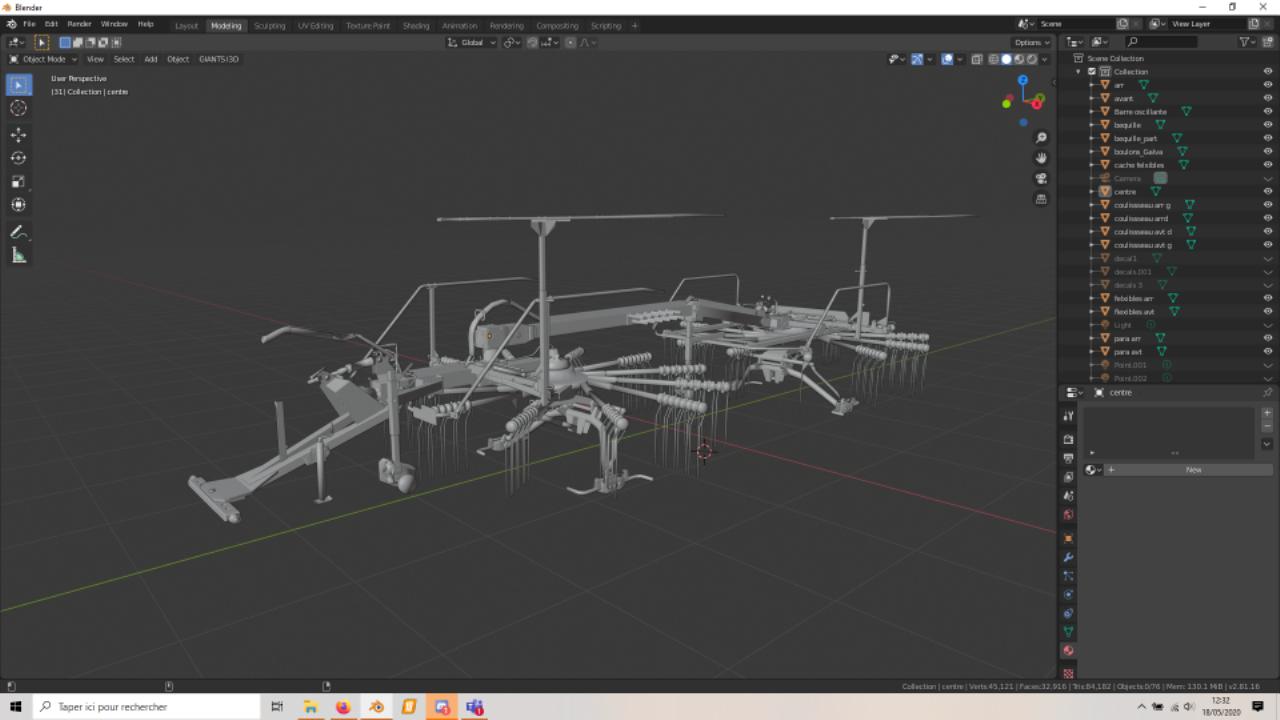
Task: Select the 3D Cursor tool
Action: coord(18,108)
